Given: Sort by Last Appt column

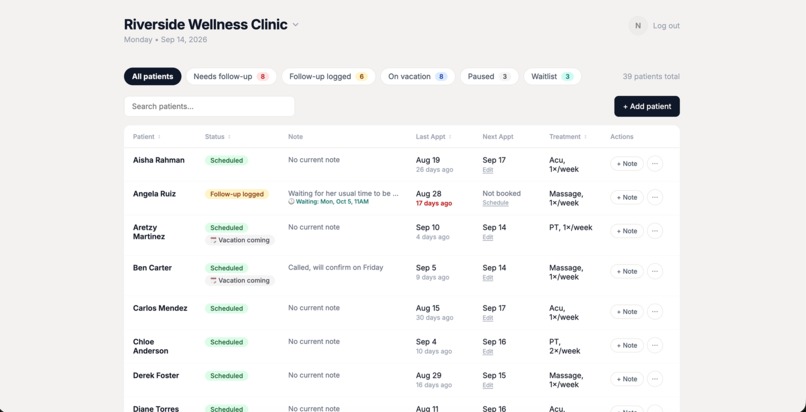Looking at the screenshot, I should (x=433, y=137).
